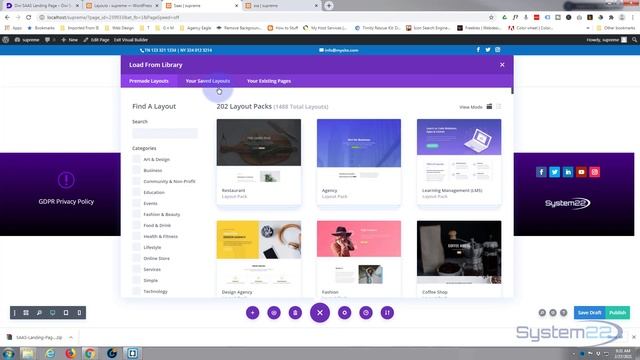640x360 pixels.
Task: Check the Events category
Action: 136,203
